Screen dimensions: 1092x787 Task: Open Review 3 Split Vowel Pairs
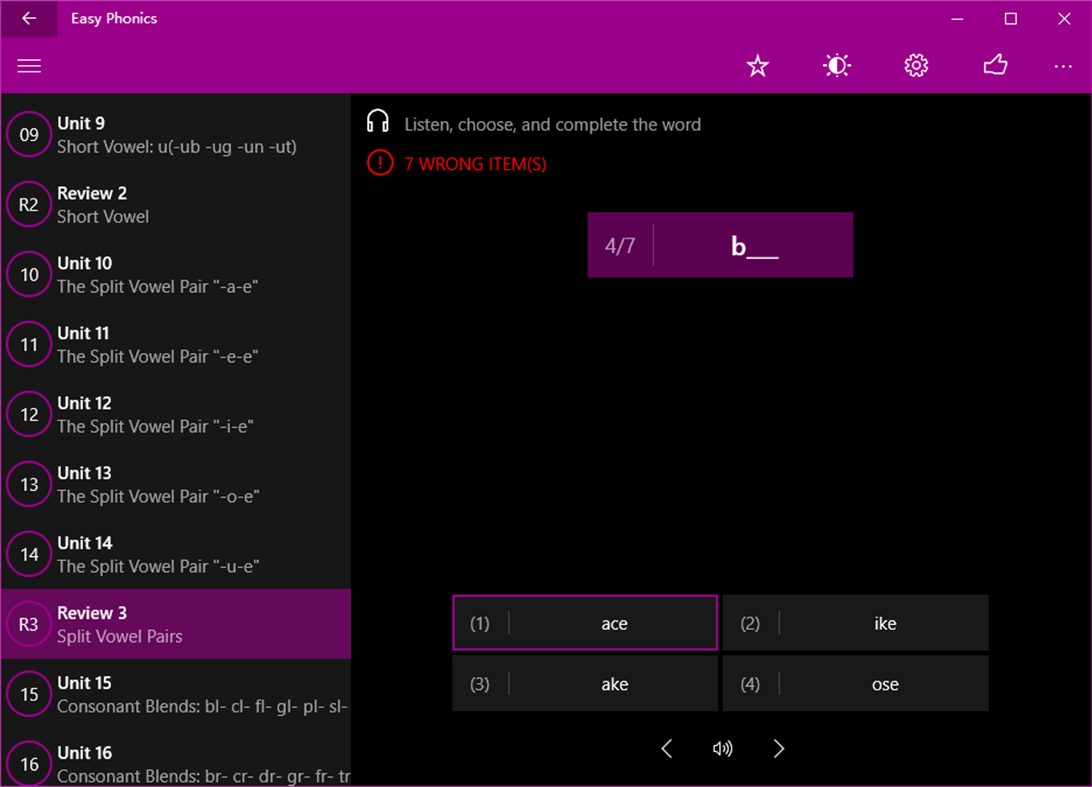click(176, 623)
